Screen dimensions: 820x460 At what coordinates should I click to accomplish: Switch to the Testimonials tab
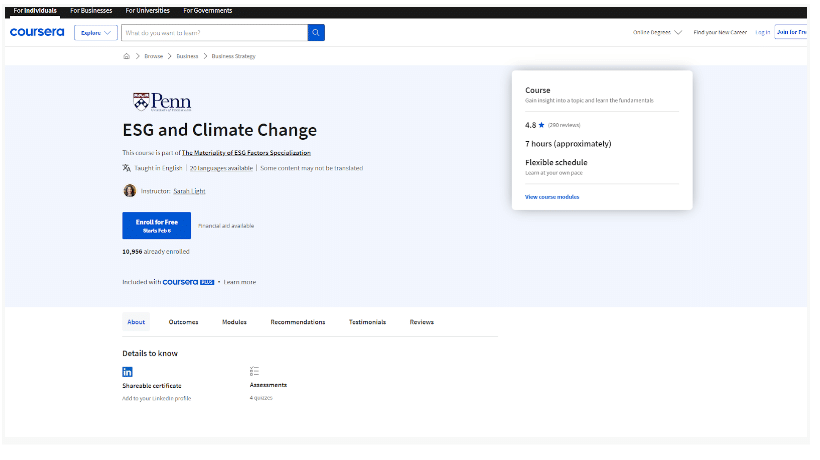pyautogui.click(x=367, y=322)
